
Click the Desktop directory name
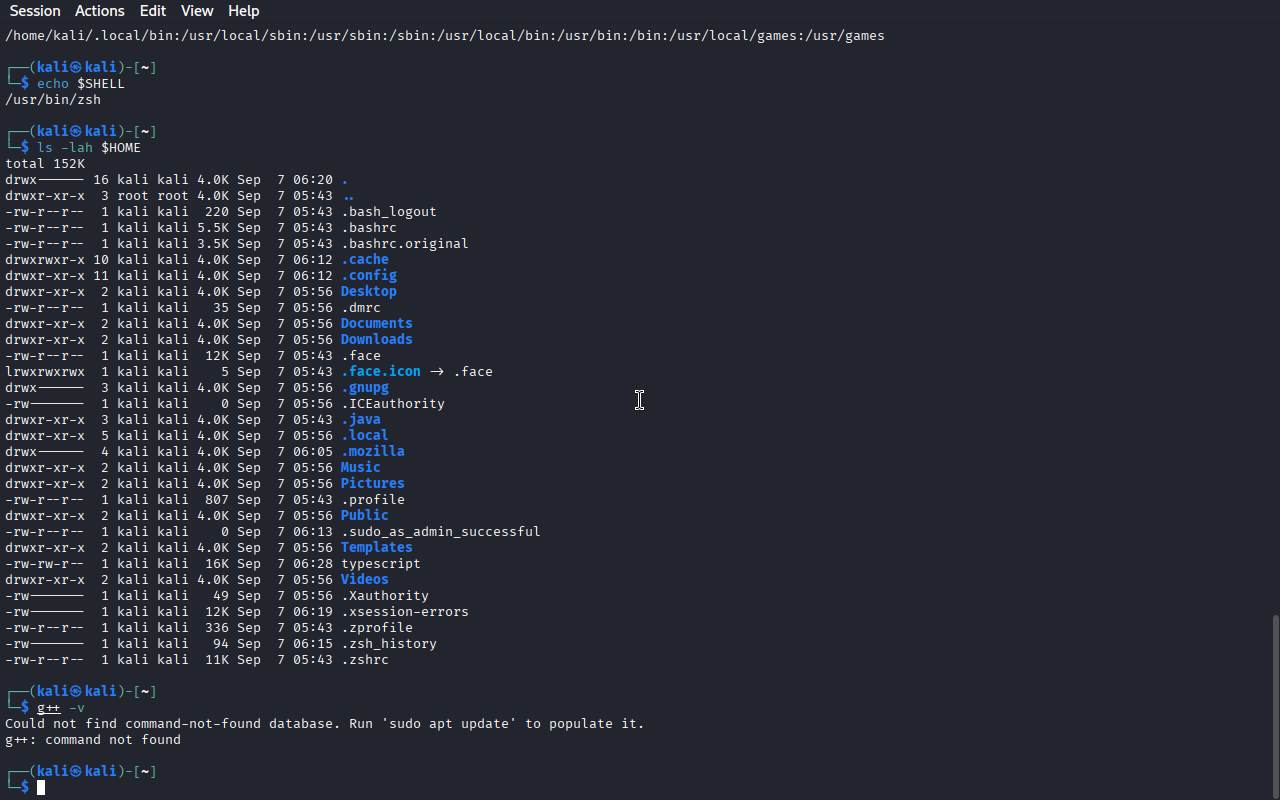(369, 292)
